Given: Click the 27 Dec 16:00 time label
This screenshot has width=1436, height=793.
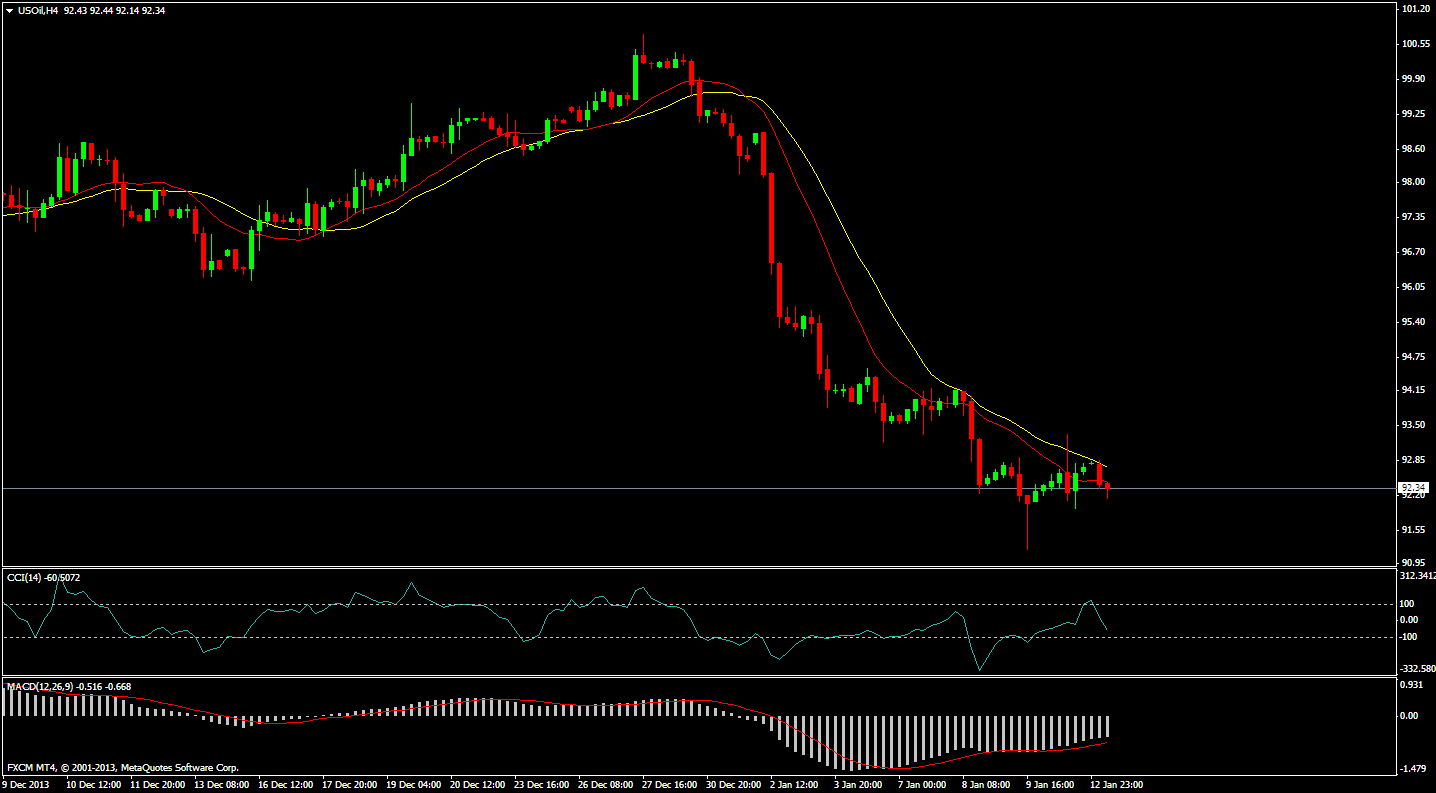Looking at the screenshot, I should point(669,785).
